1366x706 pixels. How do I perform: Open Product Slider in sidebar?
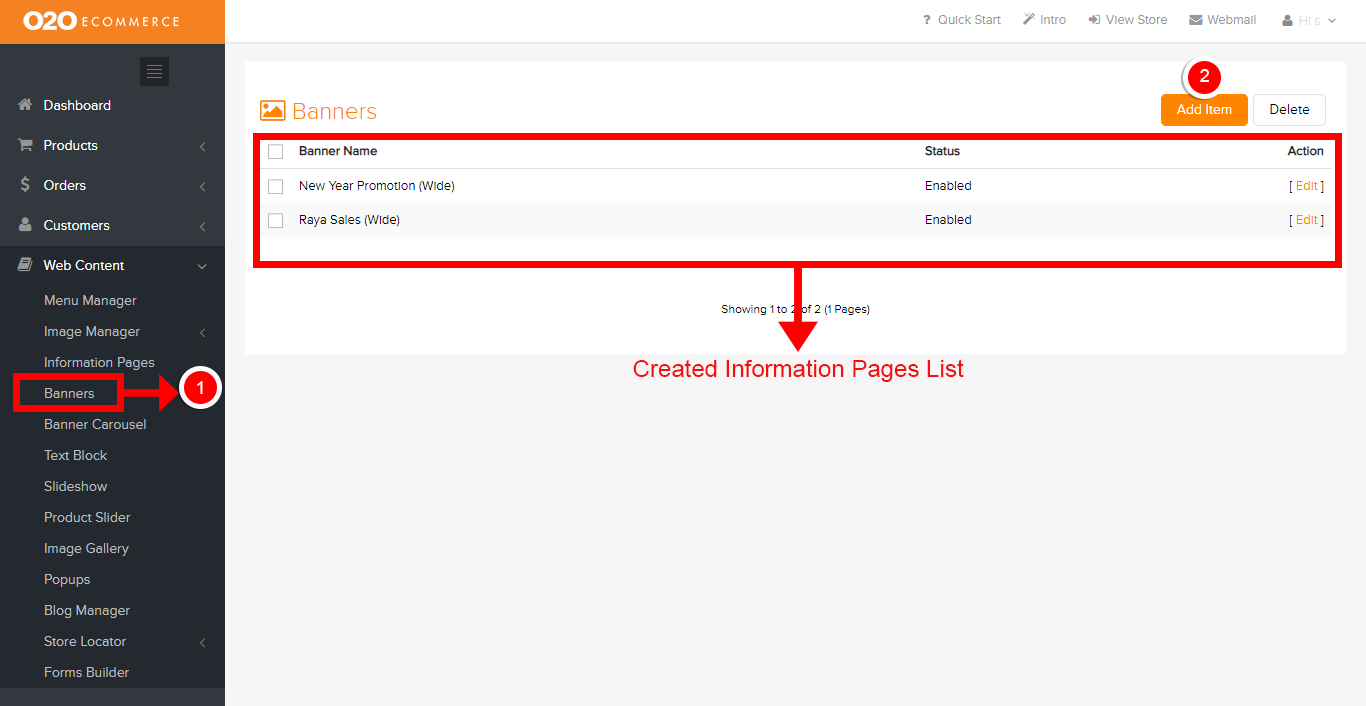click(x=87, y=517)
